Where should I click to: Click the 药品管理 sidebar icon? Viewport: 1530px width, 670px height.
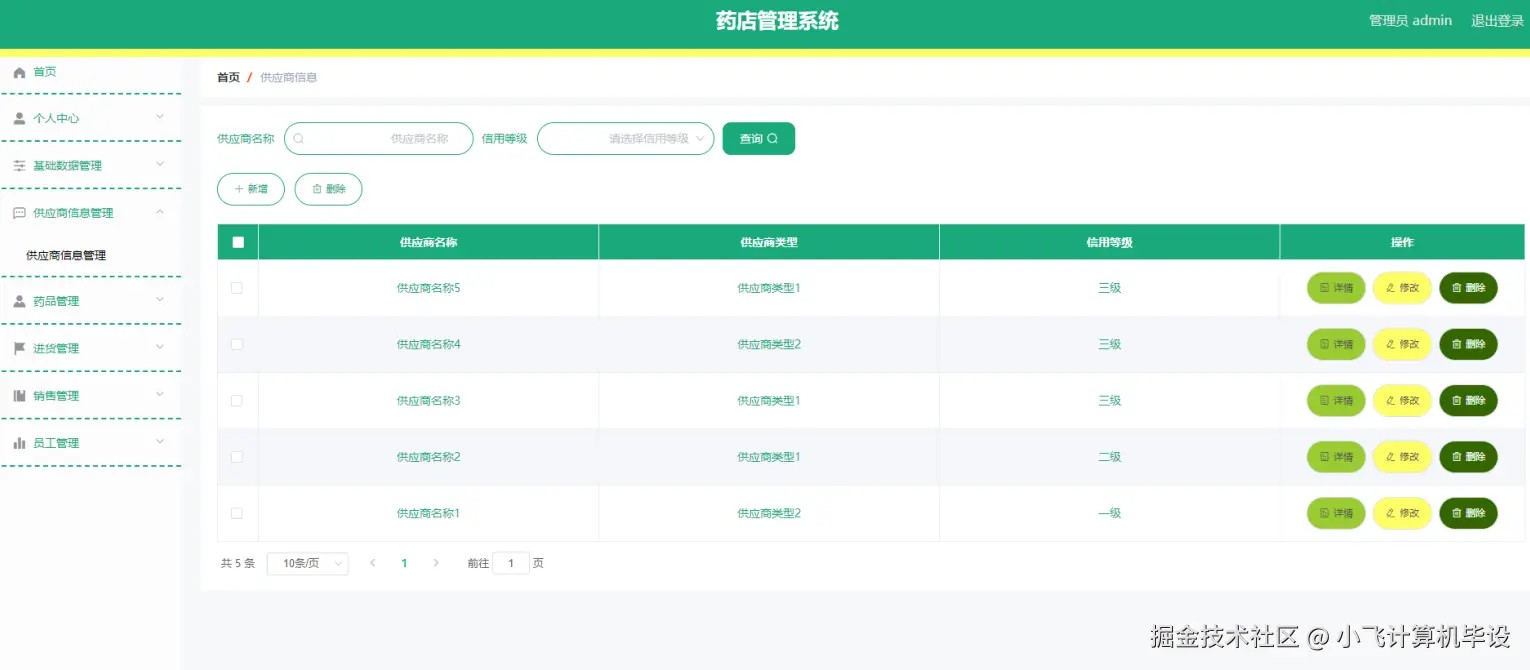17,301
